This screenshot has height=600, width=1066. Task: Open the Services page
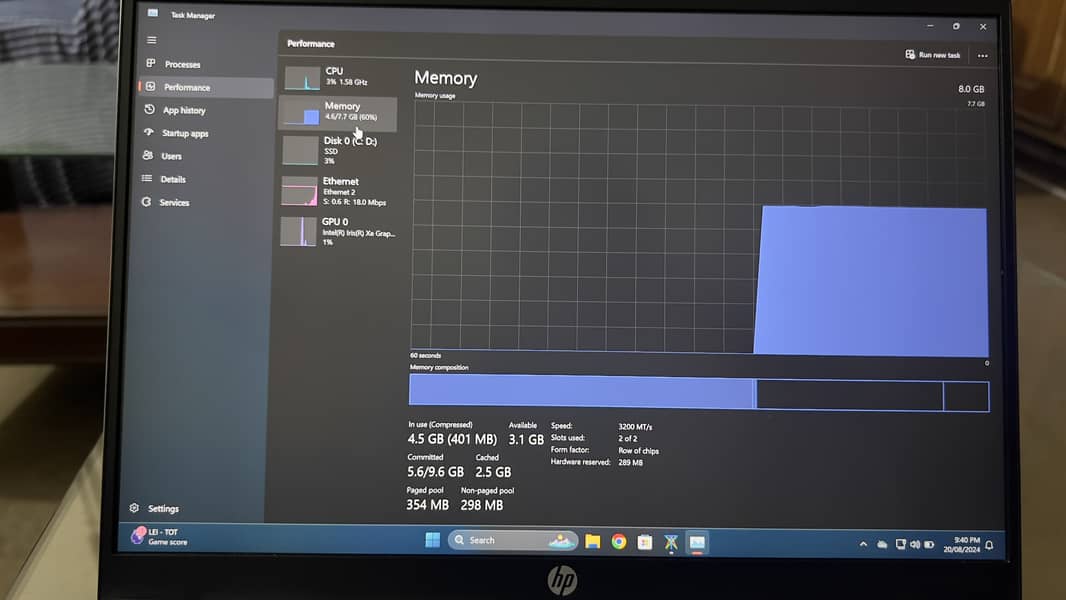point(173,202)
